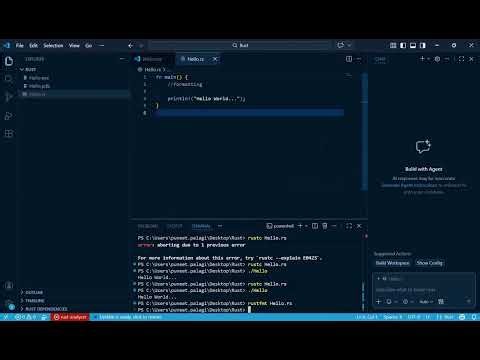Viewport: 480px width, 360px height.
Task: Split the terminal panel
Action: coord(315,226)
